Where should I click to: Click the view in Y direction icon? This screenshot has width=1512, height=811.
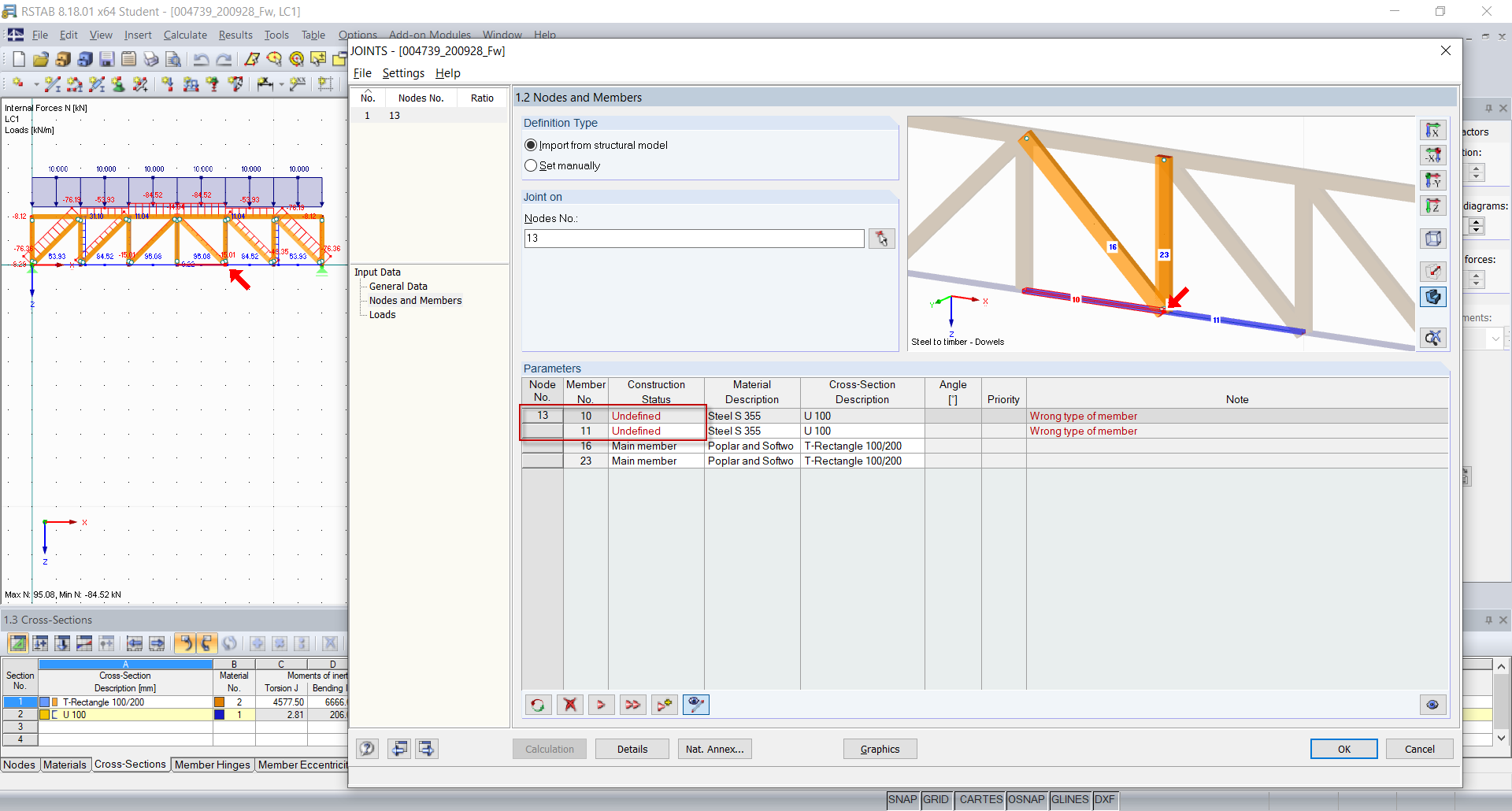pos(1433,180)
